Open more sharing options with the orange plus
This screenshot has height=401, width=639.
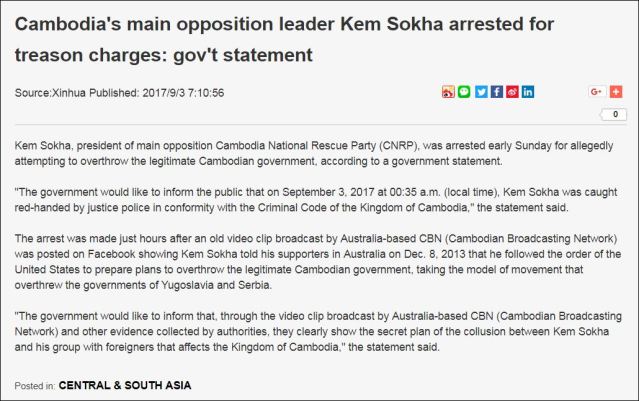(616, 92)
